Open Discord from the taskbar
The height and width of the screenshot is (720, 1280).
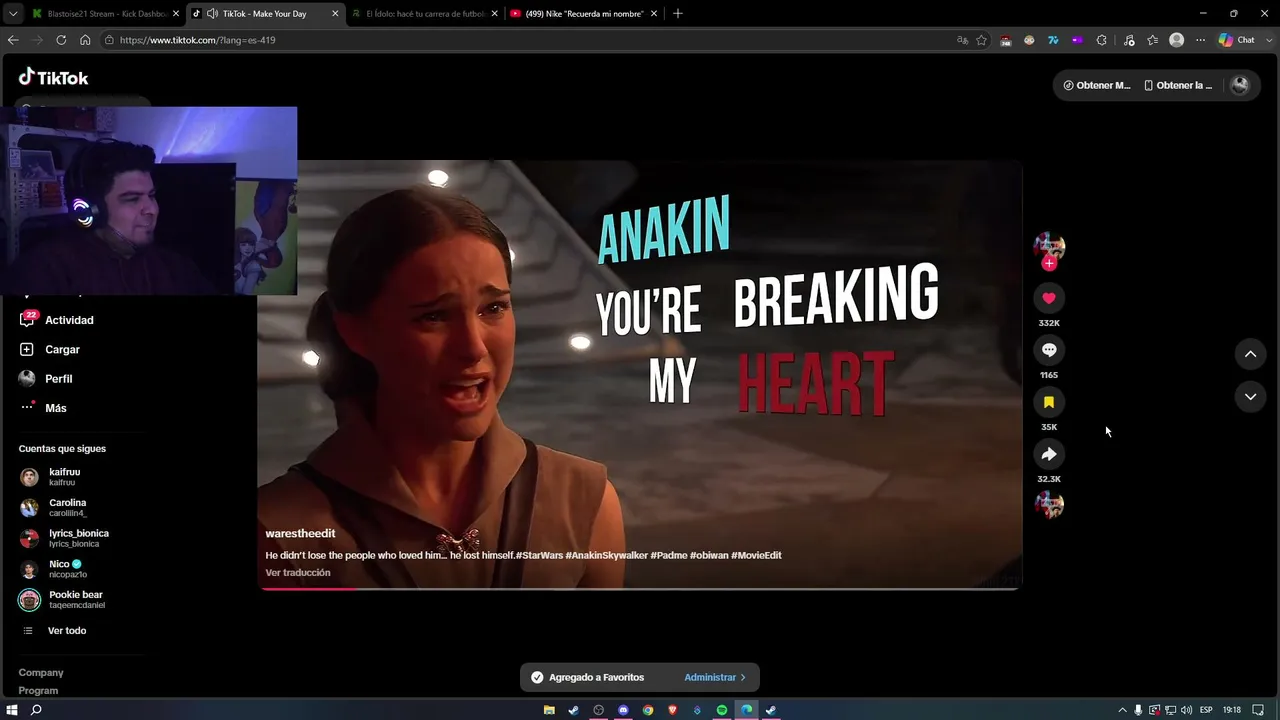pos(623,710)
